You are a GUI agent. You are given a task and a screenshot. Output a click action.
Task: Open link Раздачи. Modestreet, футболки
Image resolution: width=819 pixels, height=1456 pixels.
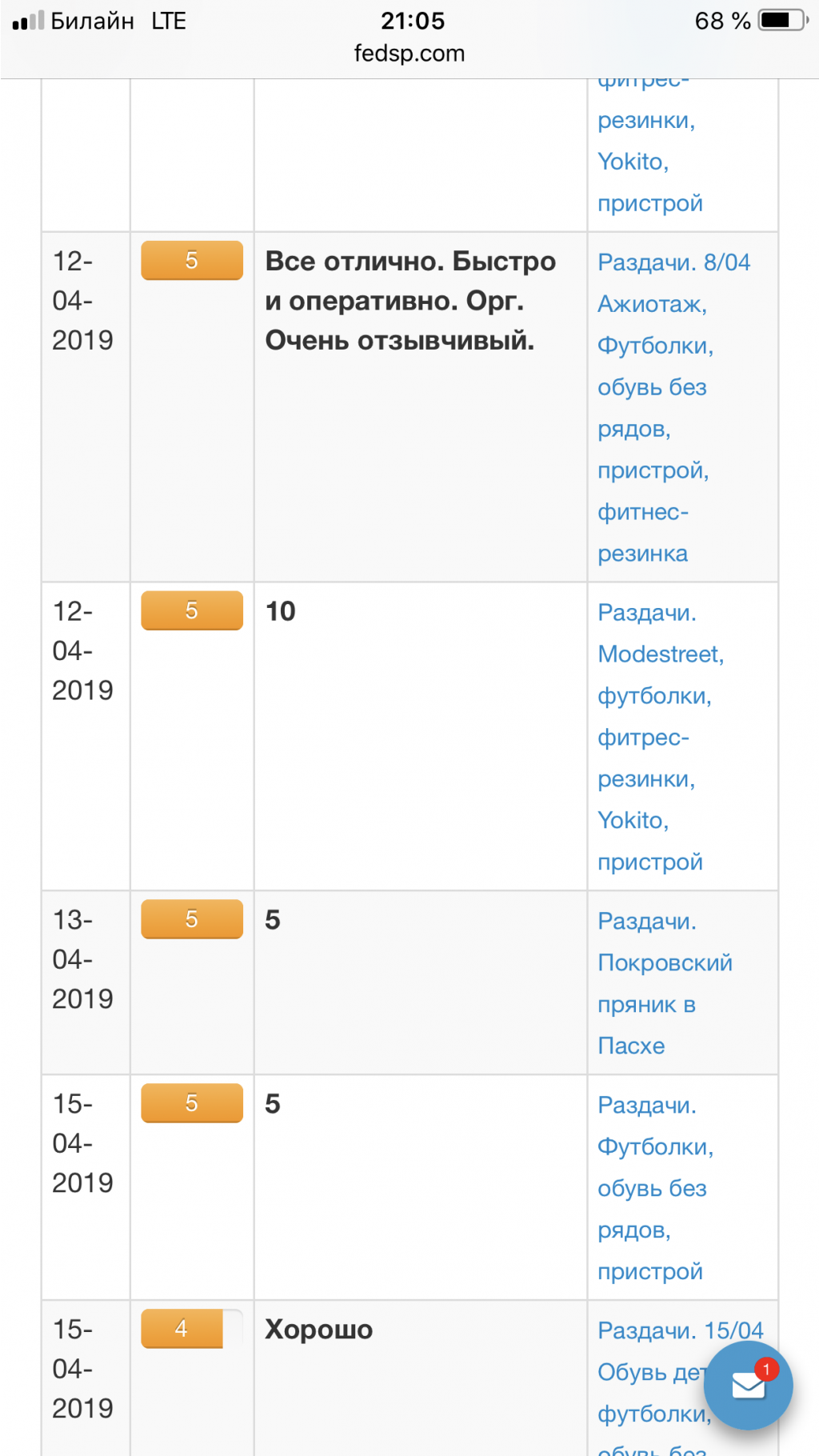pyautogui.click(x=661, y=737)
